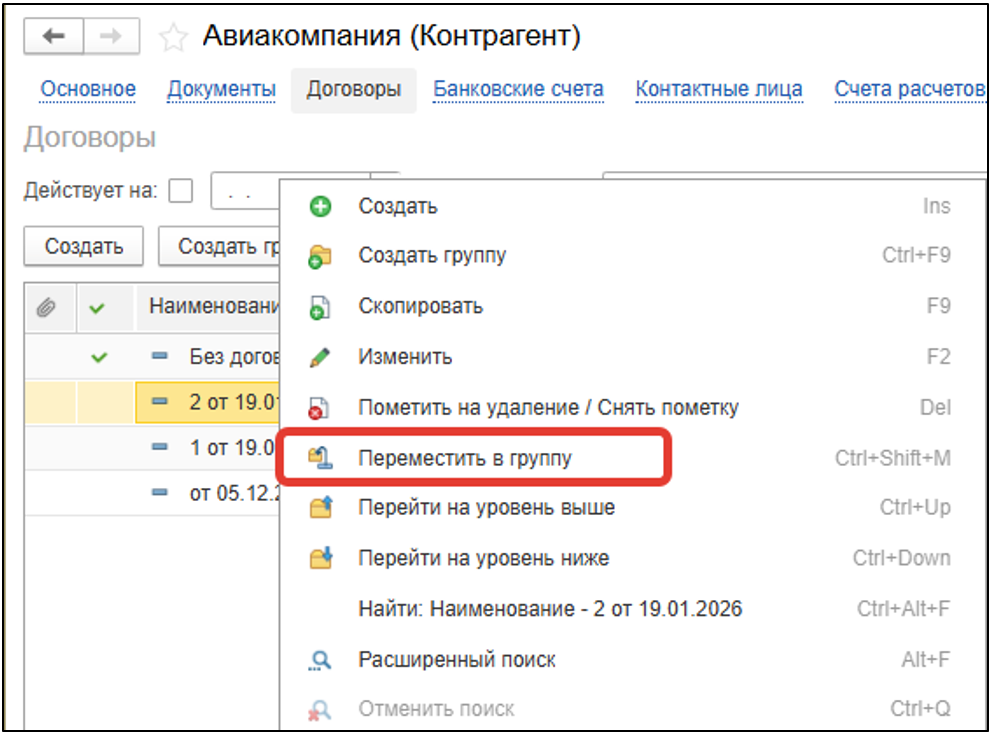Viewport: 993px width, 737px height.
Task: Click the copy document icon beside Скопировать
Action: [x=320, y=307]
